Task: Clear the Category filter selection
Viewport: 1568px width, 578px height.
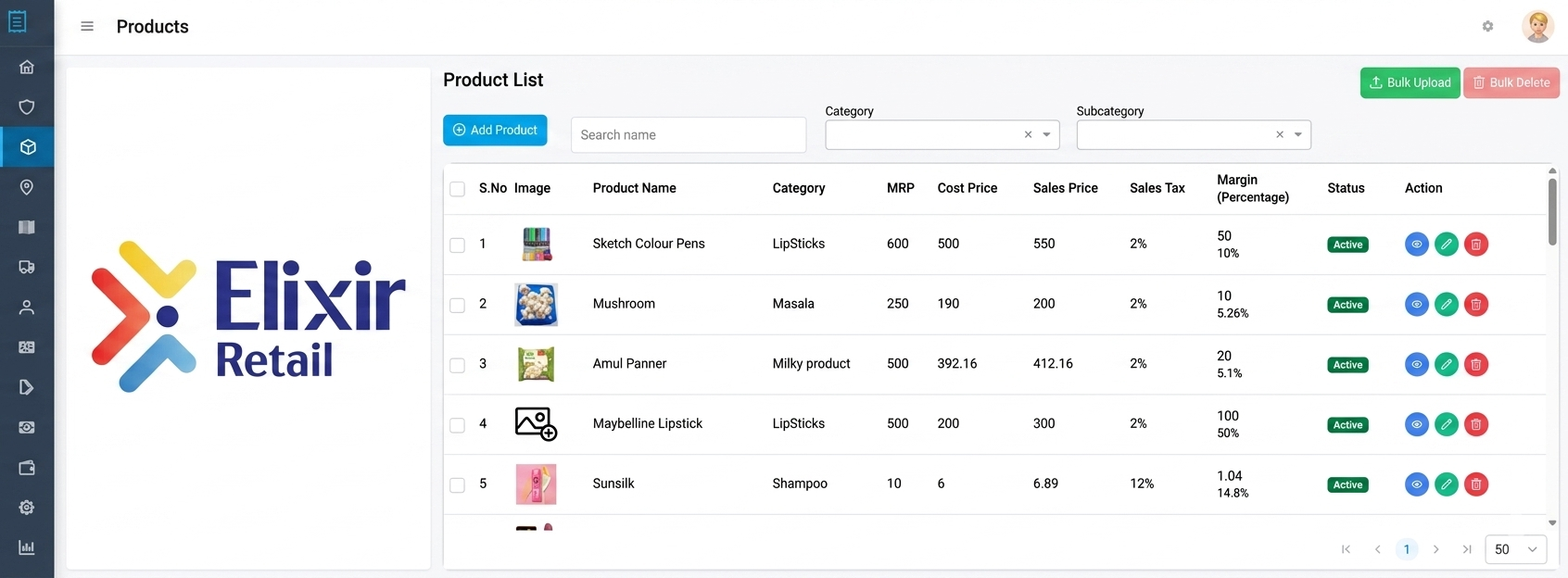Action: [1028, 135]
